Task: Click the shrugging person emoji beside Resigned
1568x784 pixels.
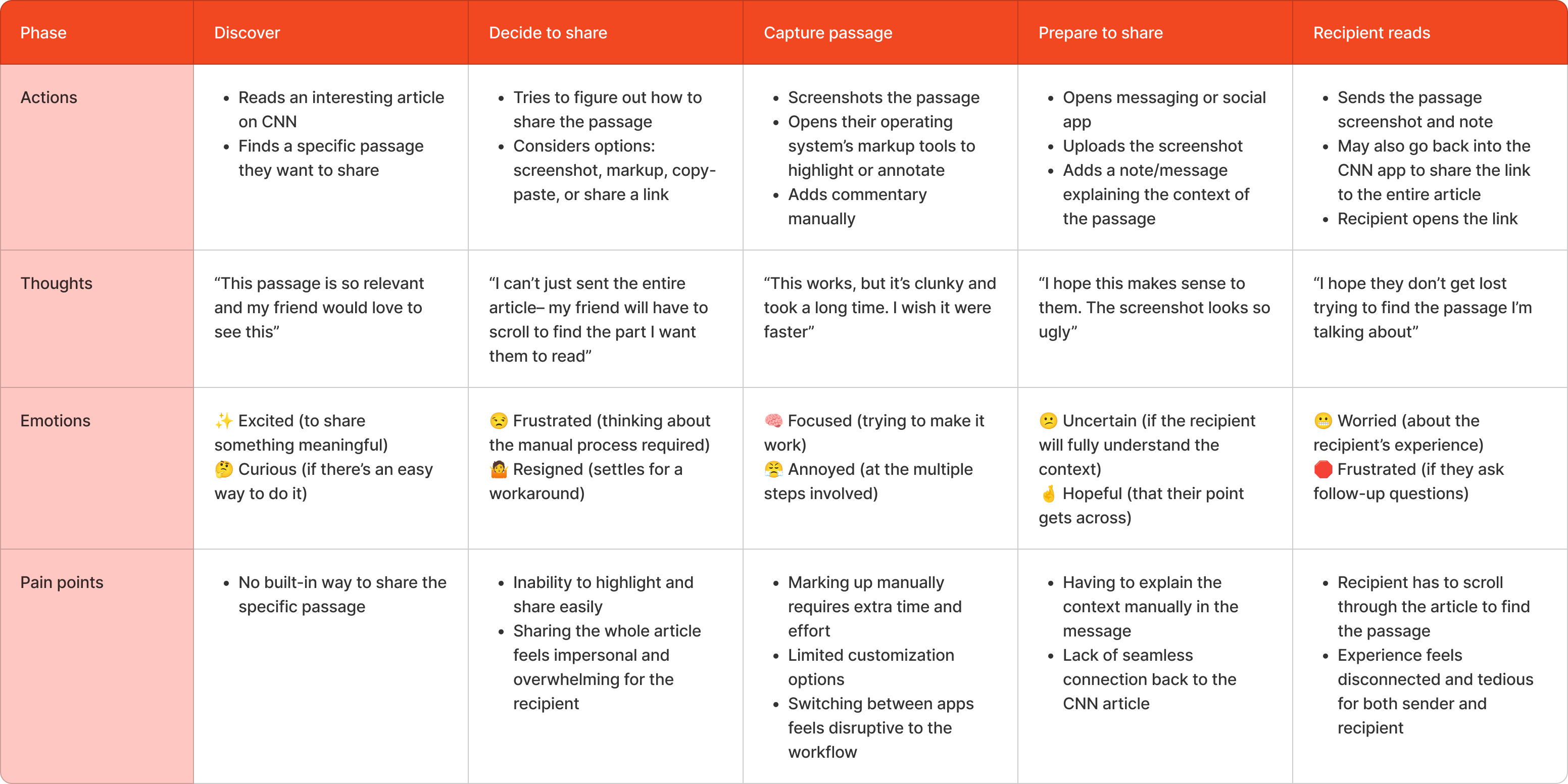Action: click(x=499, y=469)
